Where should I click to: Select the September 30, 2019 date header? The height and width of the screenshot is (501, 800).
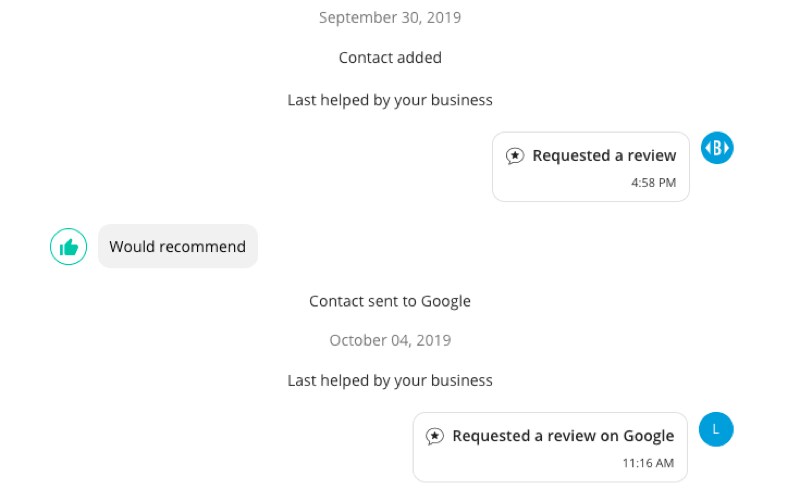pos(390,17)
